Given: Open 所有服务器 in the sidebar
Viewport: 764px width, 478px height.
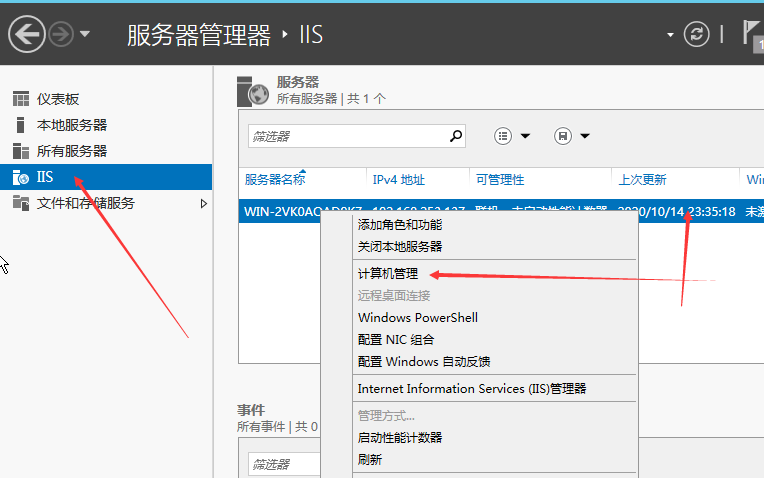Looking at the screenshot, I should pos(72,151).
